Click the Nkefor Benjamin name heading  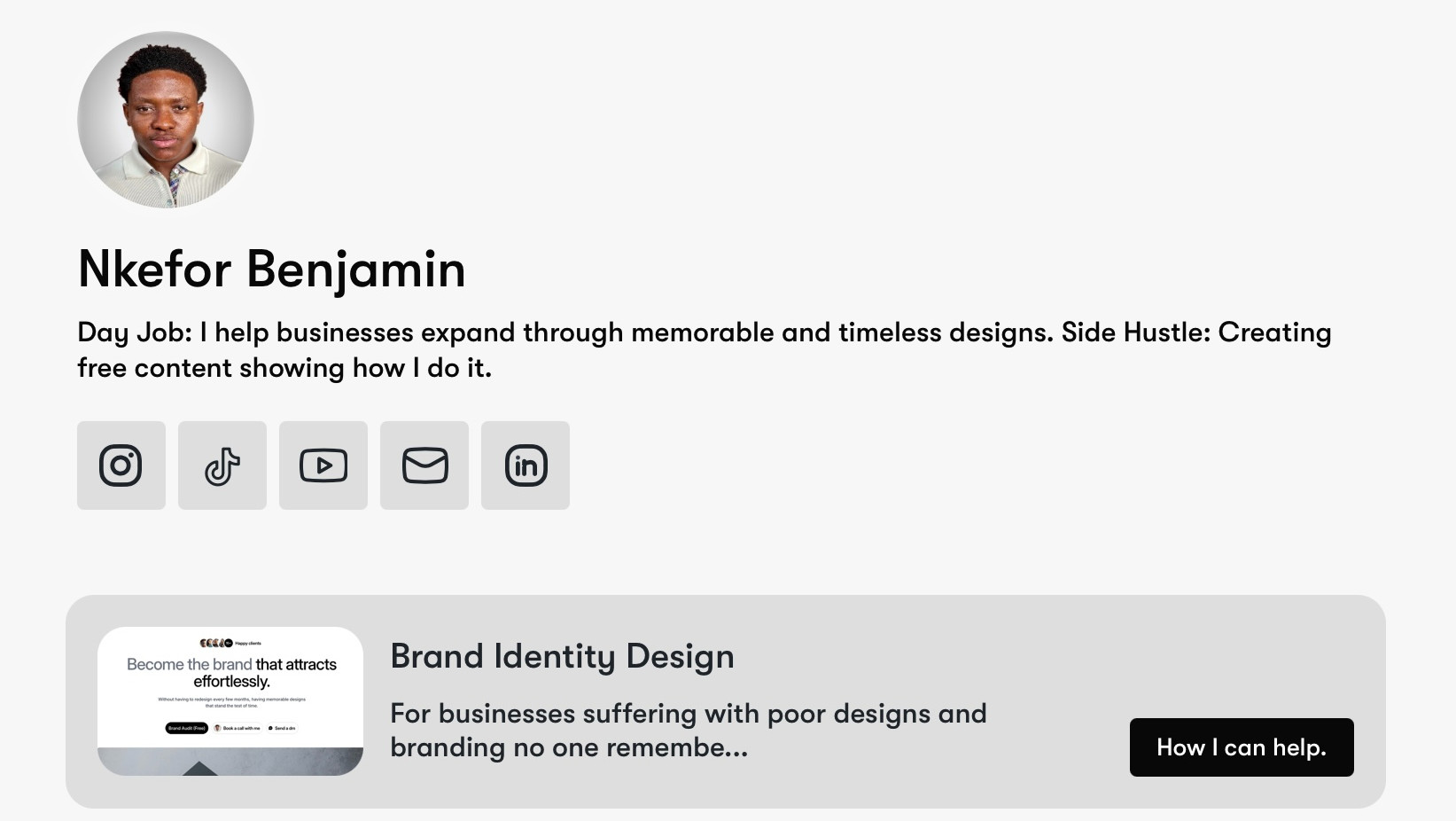point(271,270)
